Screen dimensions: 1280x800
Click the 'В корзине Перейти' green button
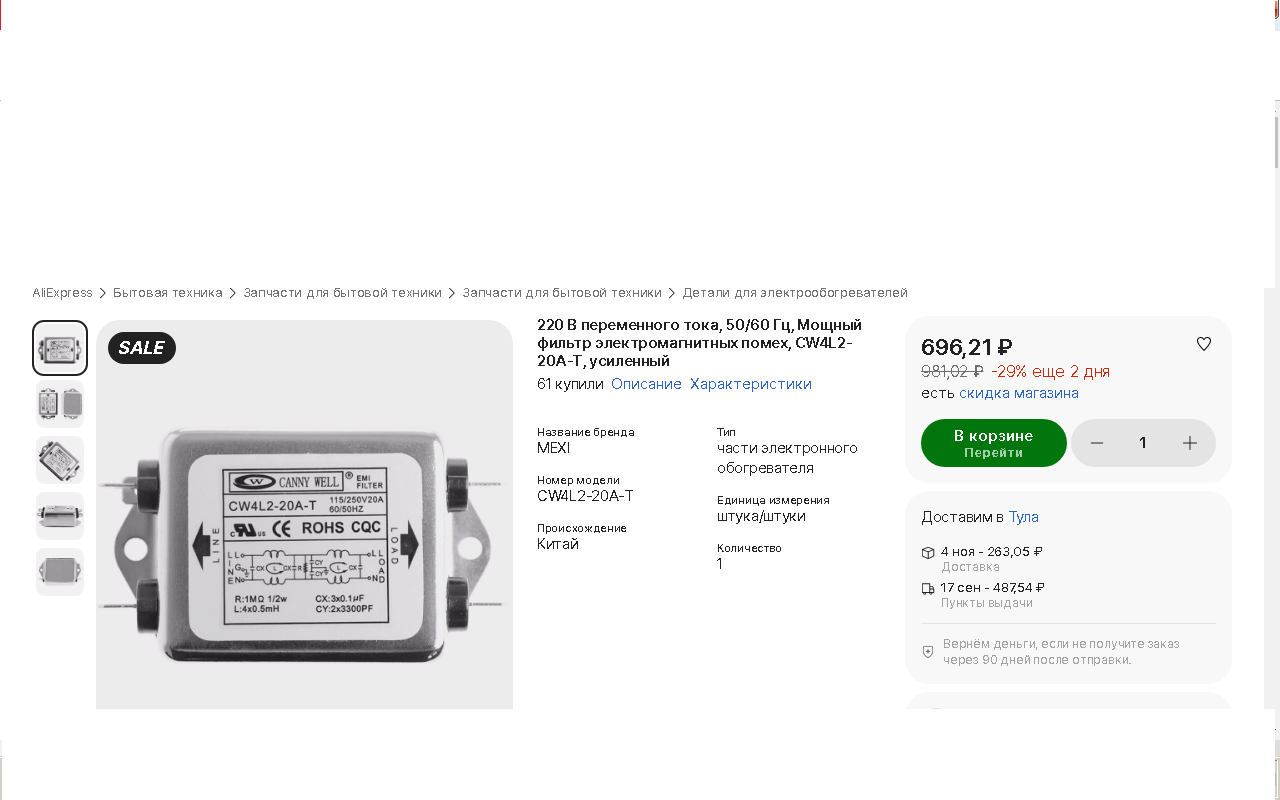click(993, 443)
